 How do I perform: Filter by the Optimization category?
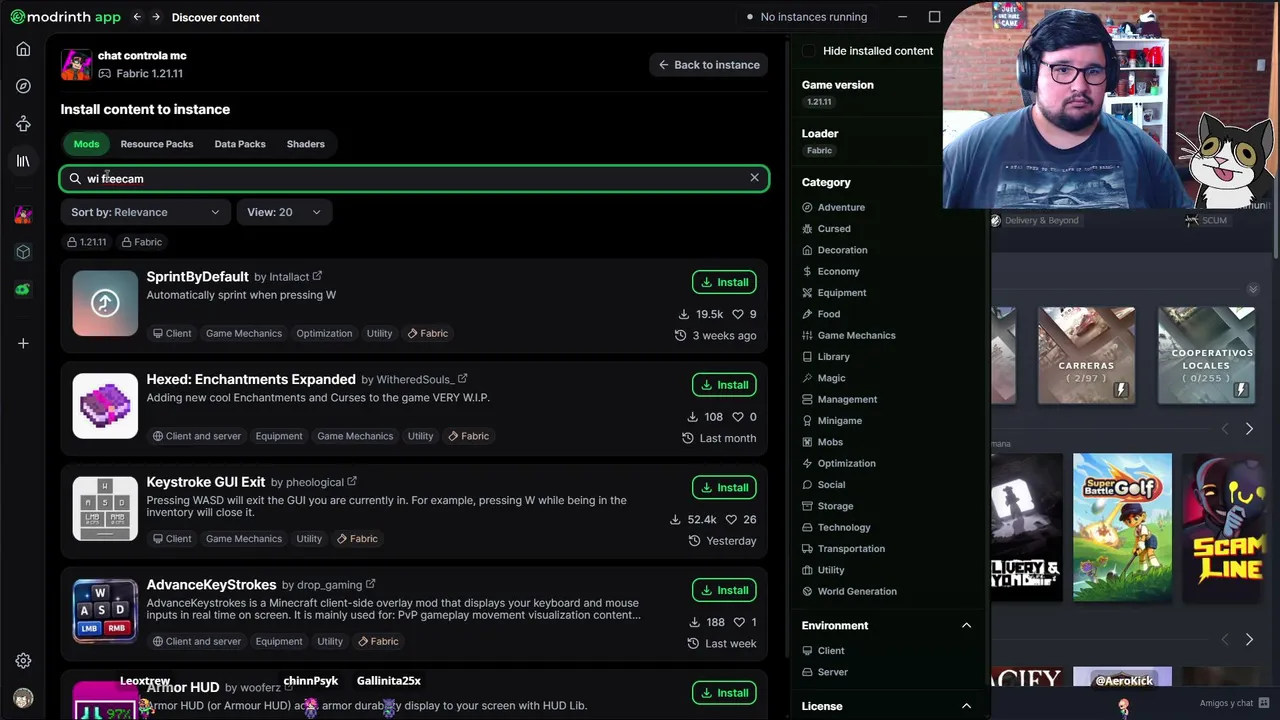coord(838,463)
